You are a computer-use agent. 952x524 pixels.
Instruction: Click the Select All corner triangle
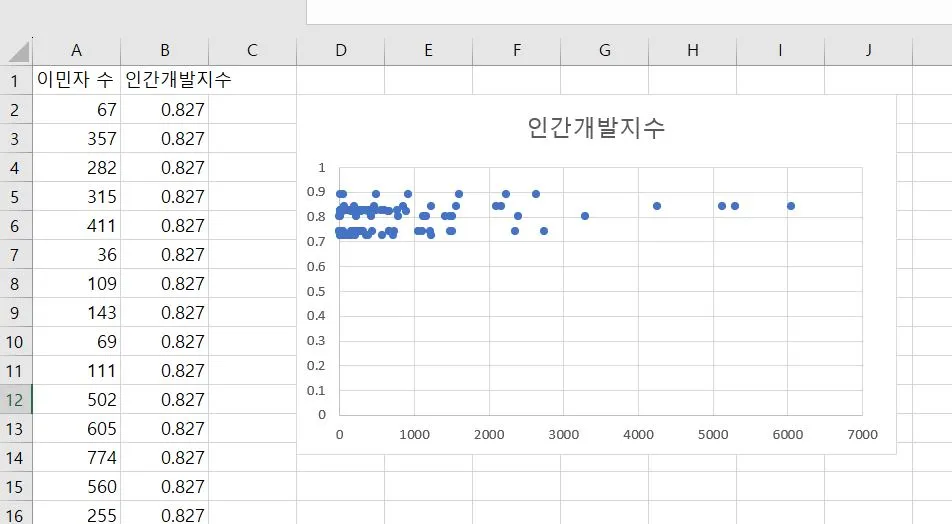tap(19, 52)
